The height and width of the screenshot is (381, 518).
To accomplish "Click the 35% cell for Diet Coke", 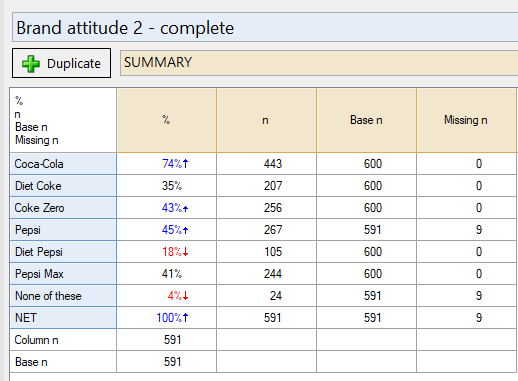I will 166,186.
